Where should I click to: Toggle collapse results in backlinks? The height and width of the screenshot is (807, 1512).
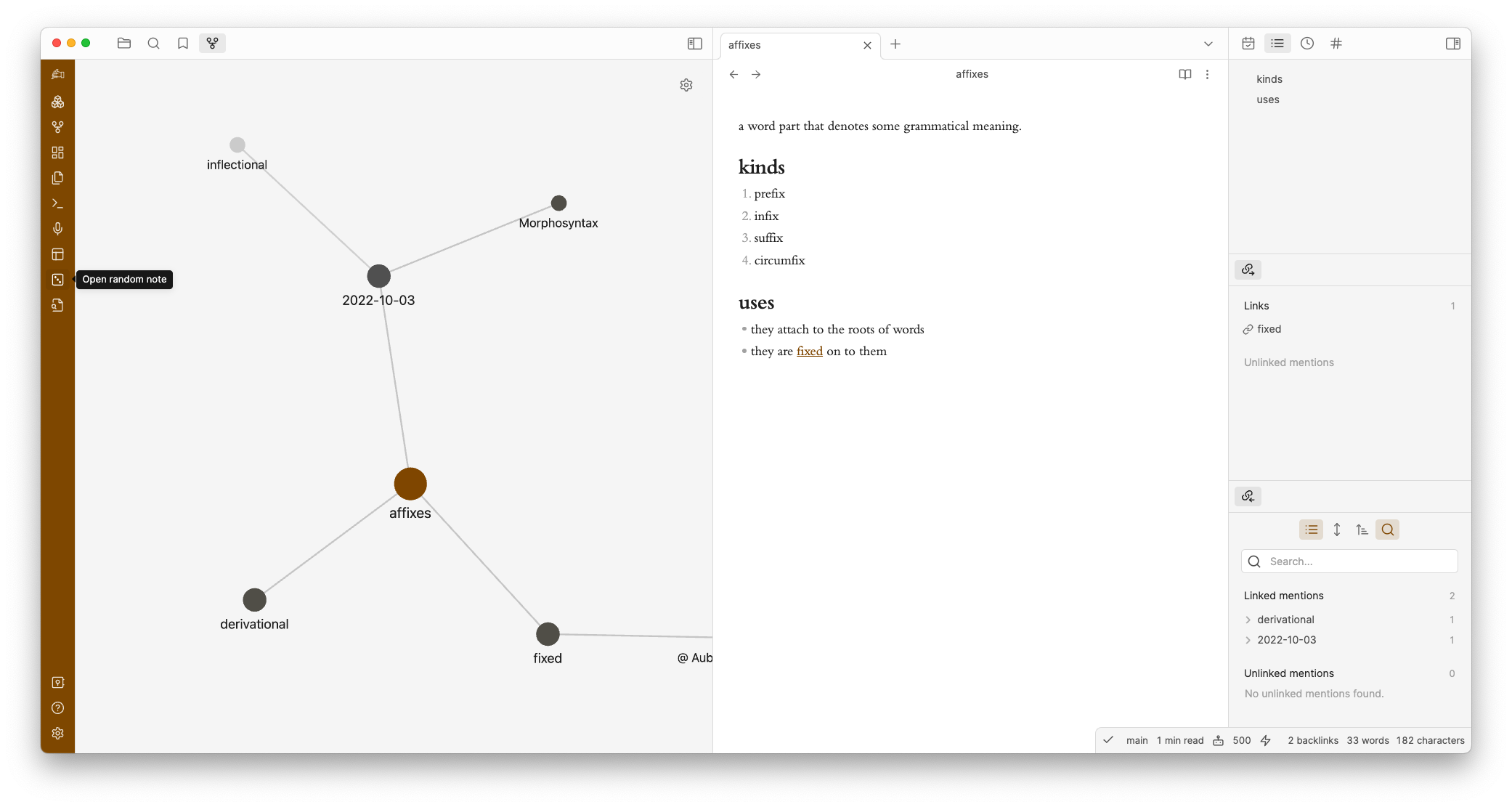pos(1311,530)
